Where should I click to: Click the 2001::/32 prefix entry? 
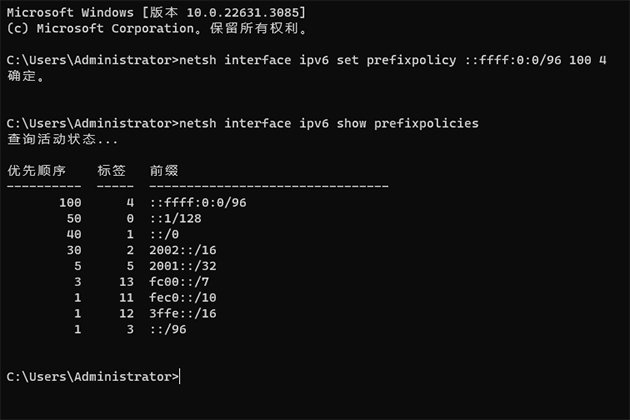click(x=183, y=266)
